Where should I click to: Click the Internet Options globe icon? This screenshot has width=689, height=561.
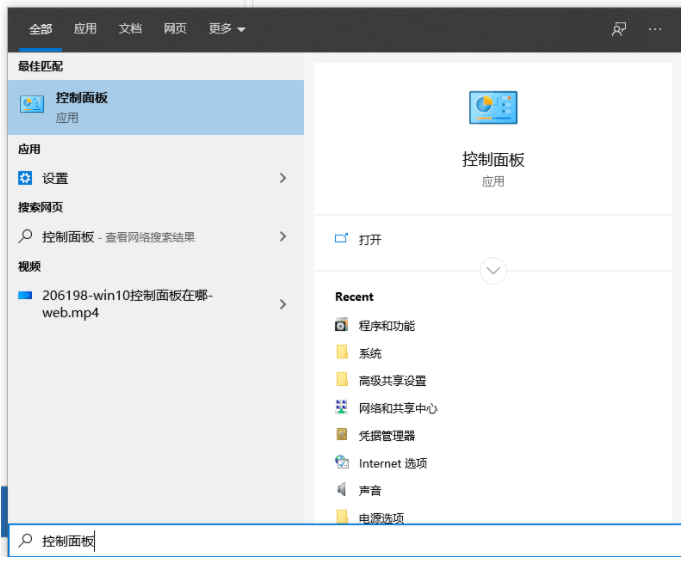[x=342, y=463]
